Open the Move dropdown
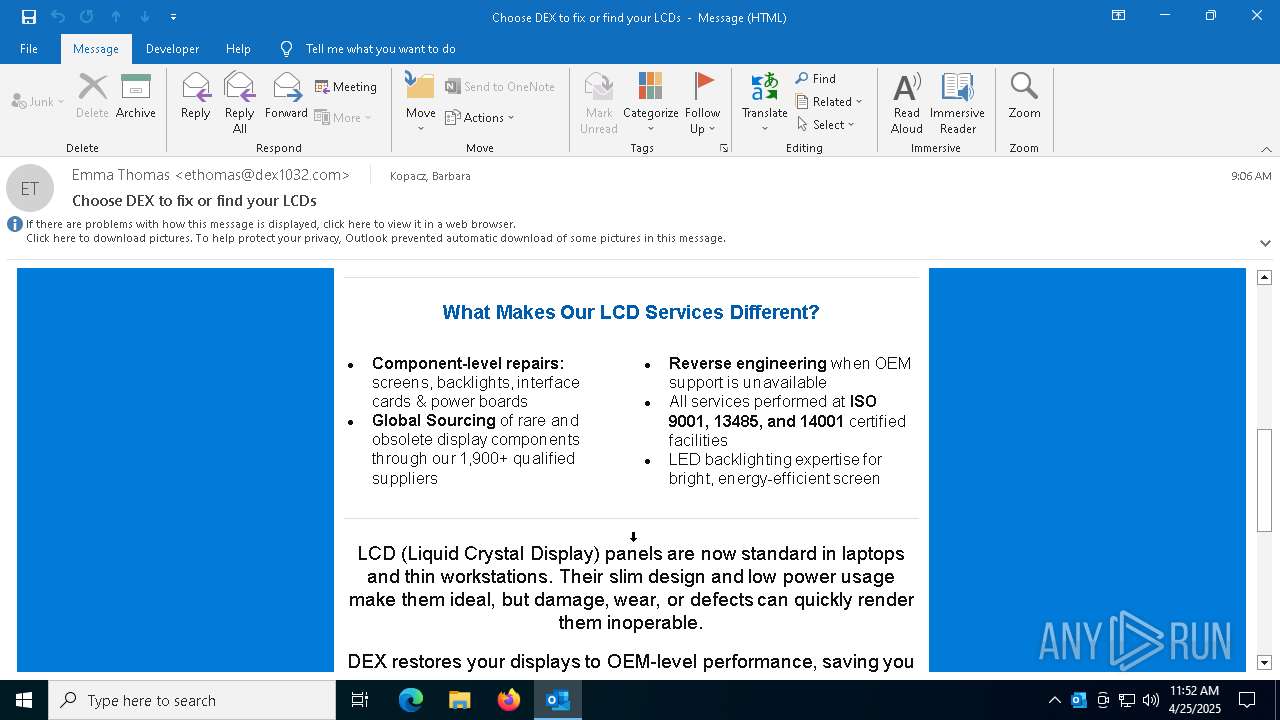Viewport: 1280px width, 720px height. (421, 103)
